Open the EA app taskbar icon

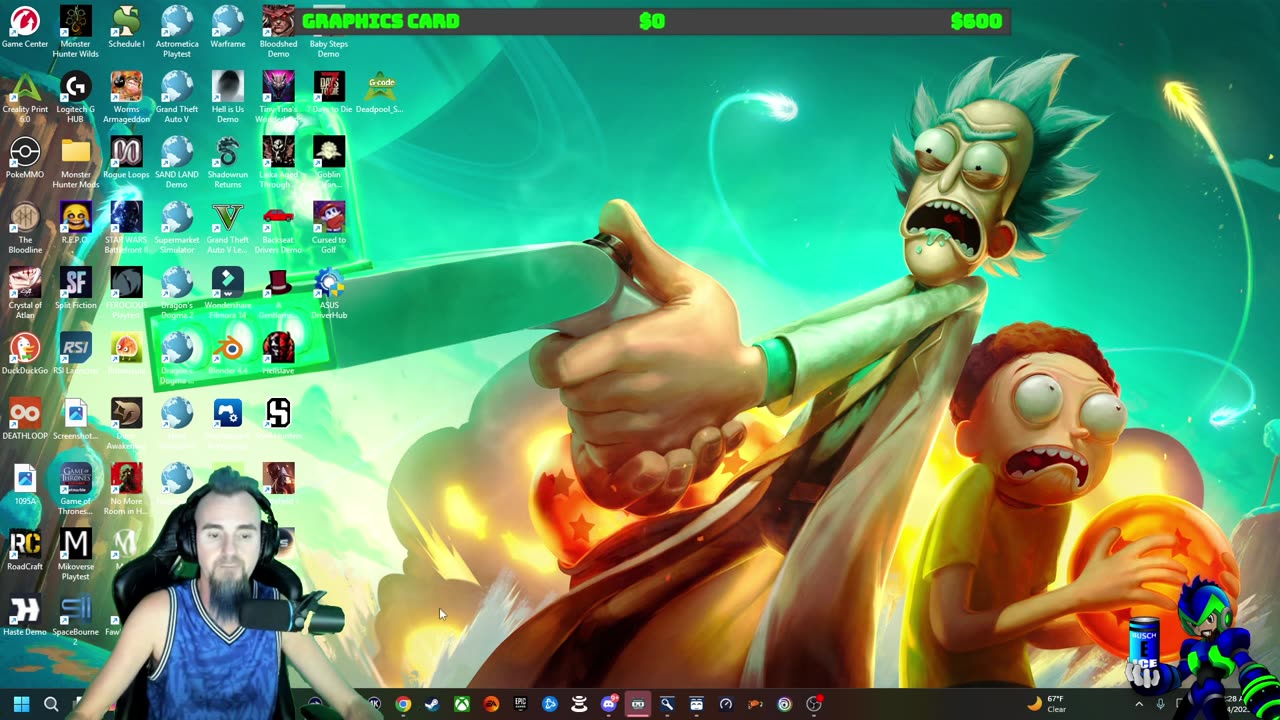[491, 704]
